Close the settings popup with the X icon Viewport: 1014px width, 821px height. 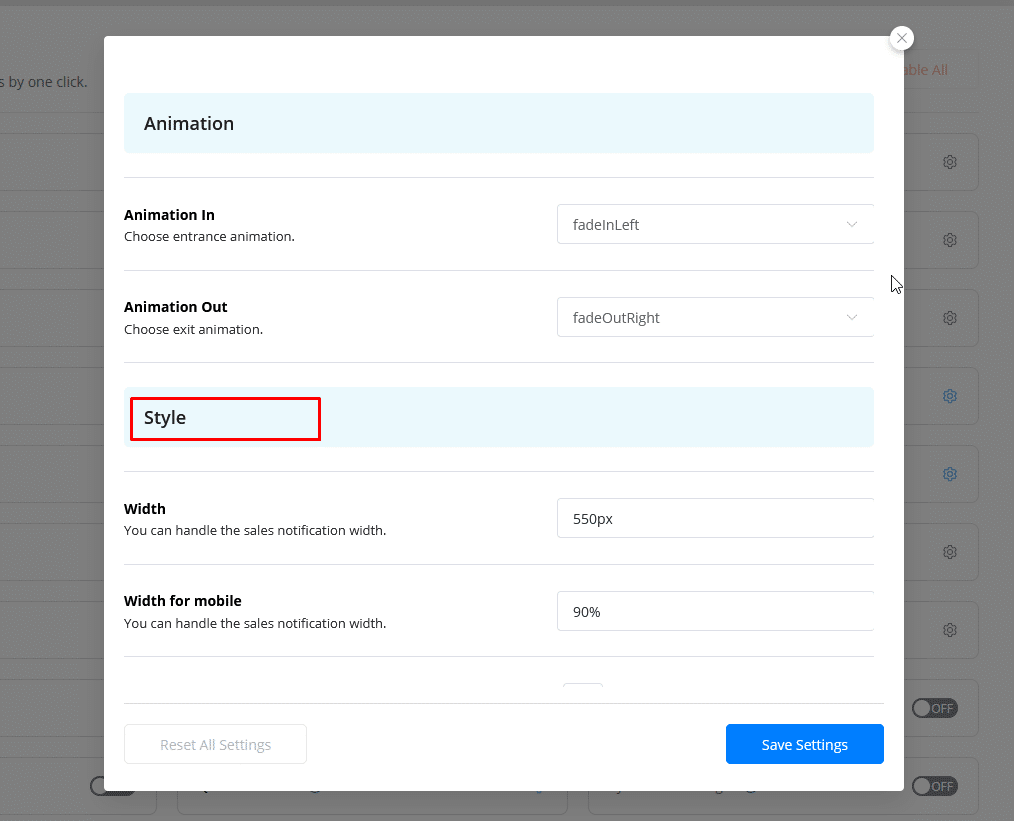coord(901,38)
